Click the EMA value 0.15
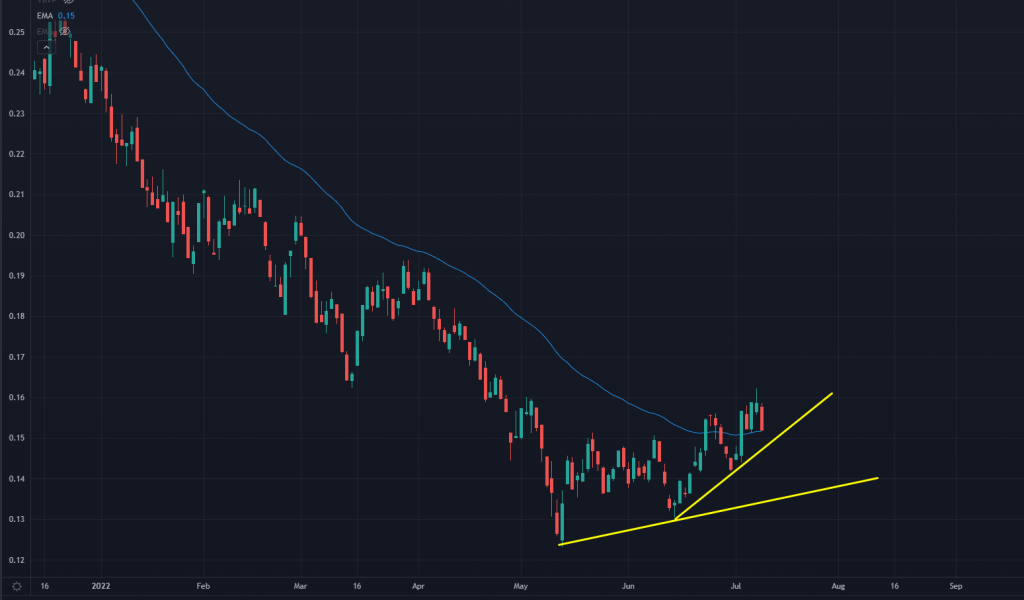 pos(66,16)
